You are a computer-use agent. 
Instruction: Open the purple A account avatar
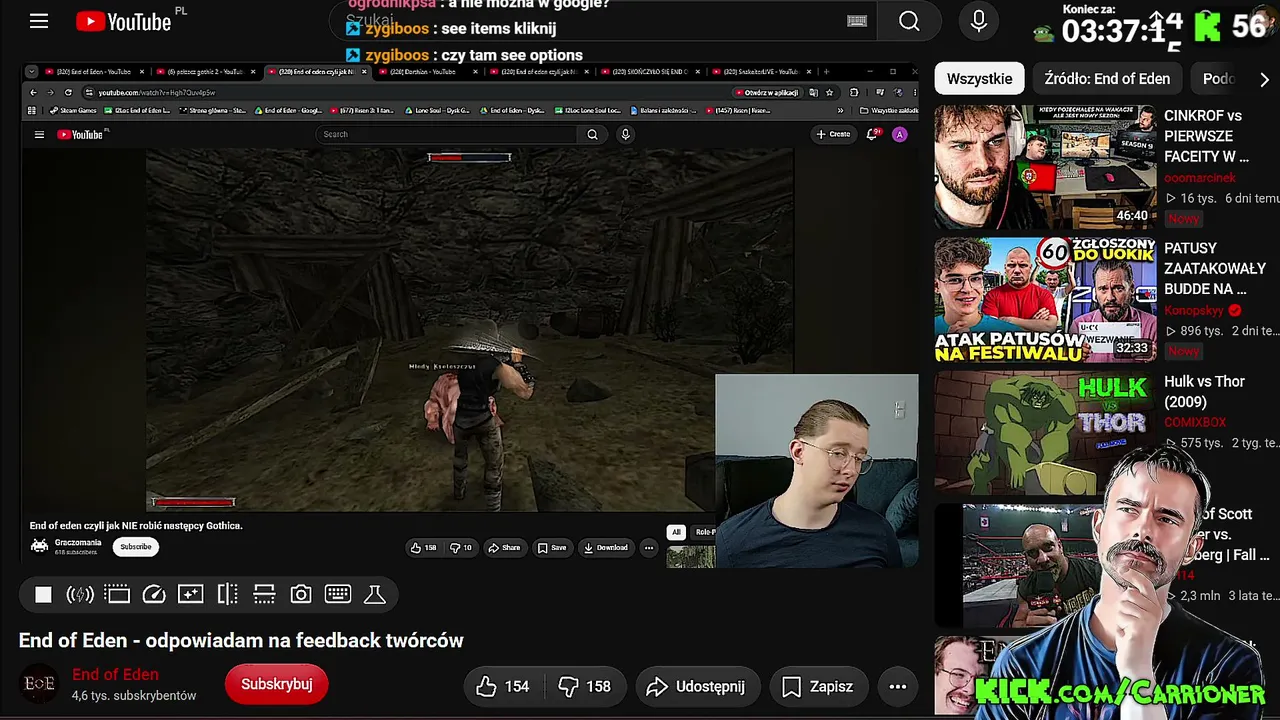(900, 134)
